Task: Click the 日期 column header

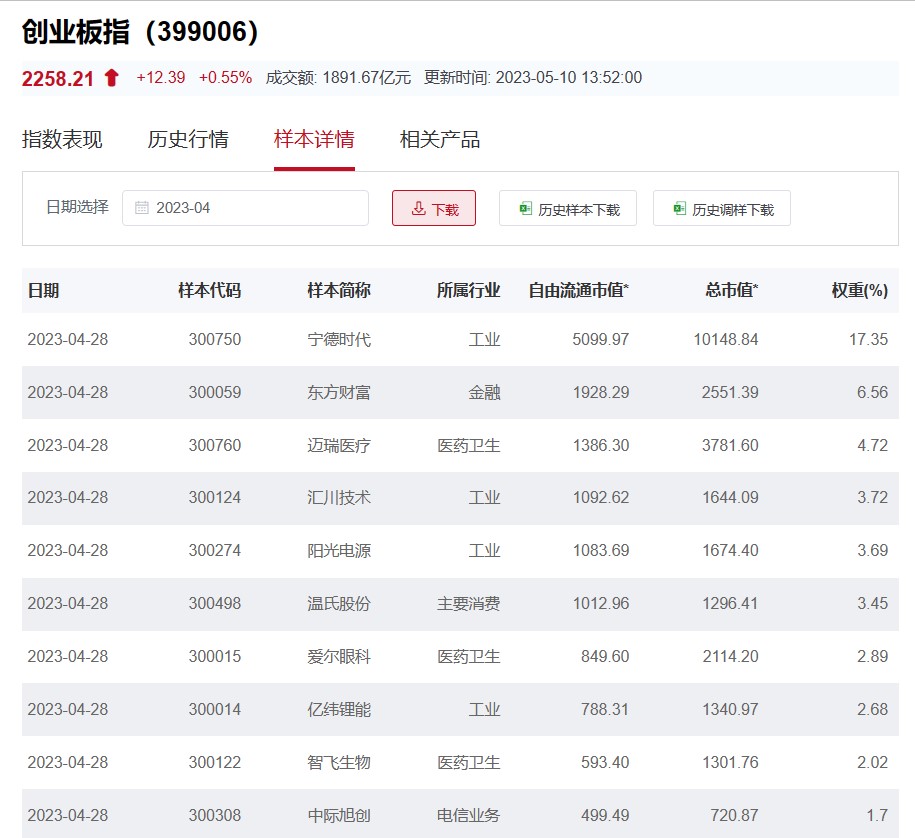Action: 43,290
